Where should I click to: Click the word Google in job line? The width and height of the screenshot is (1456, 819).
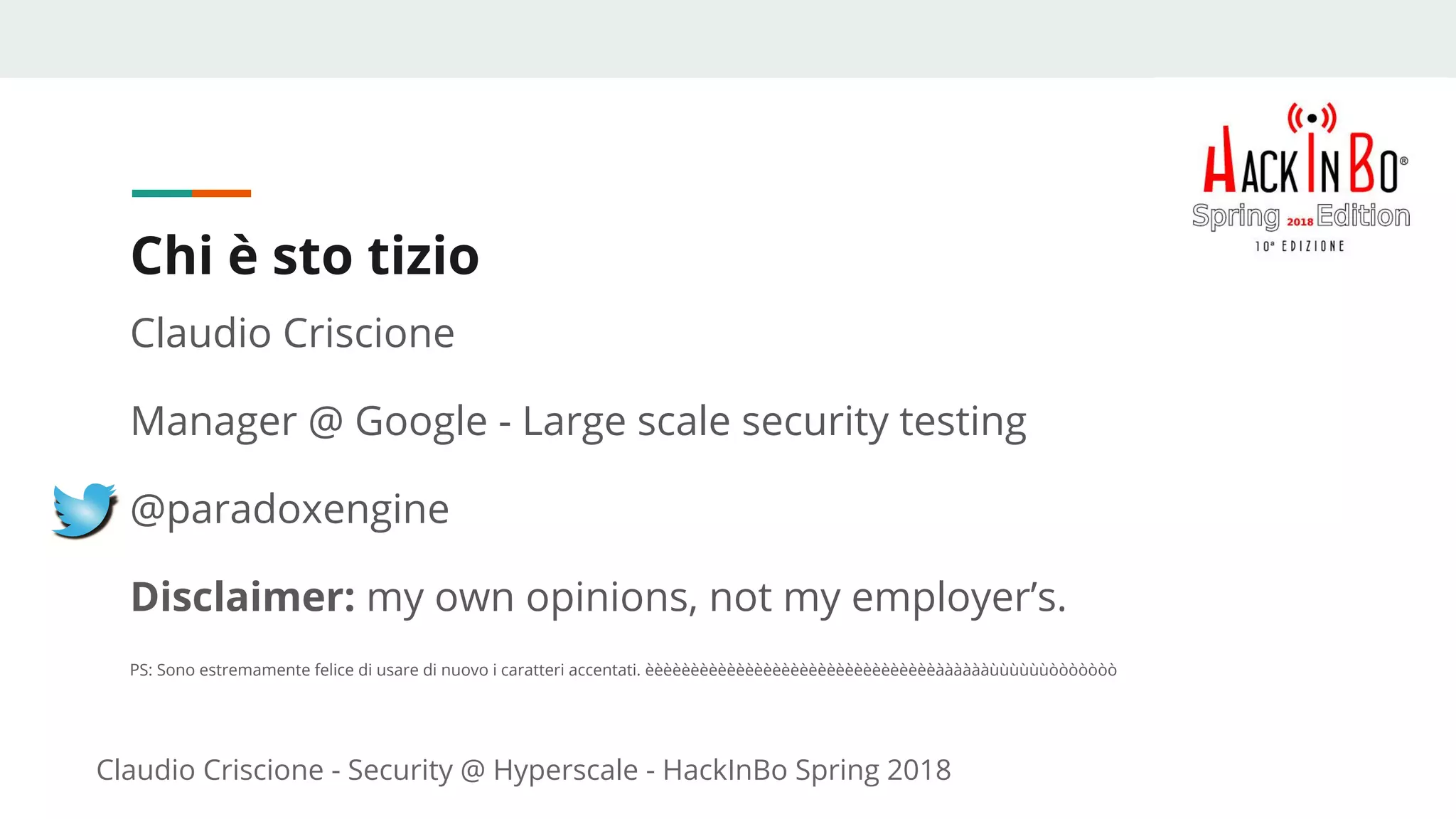421,421
